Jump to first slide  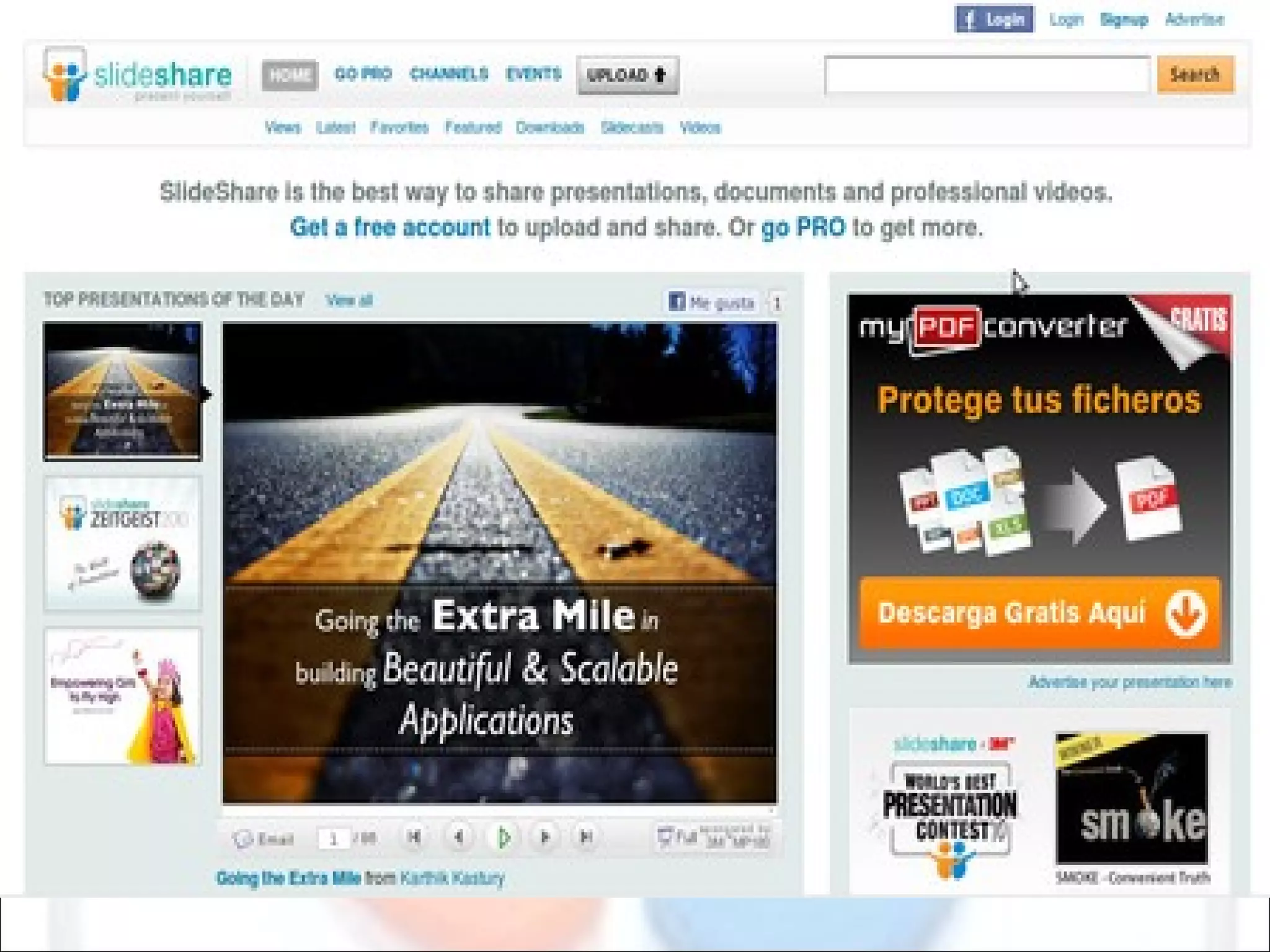(414, 837)
